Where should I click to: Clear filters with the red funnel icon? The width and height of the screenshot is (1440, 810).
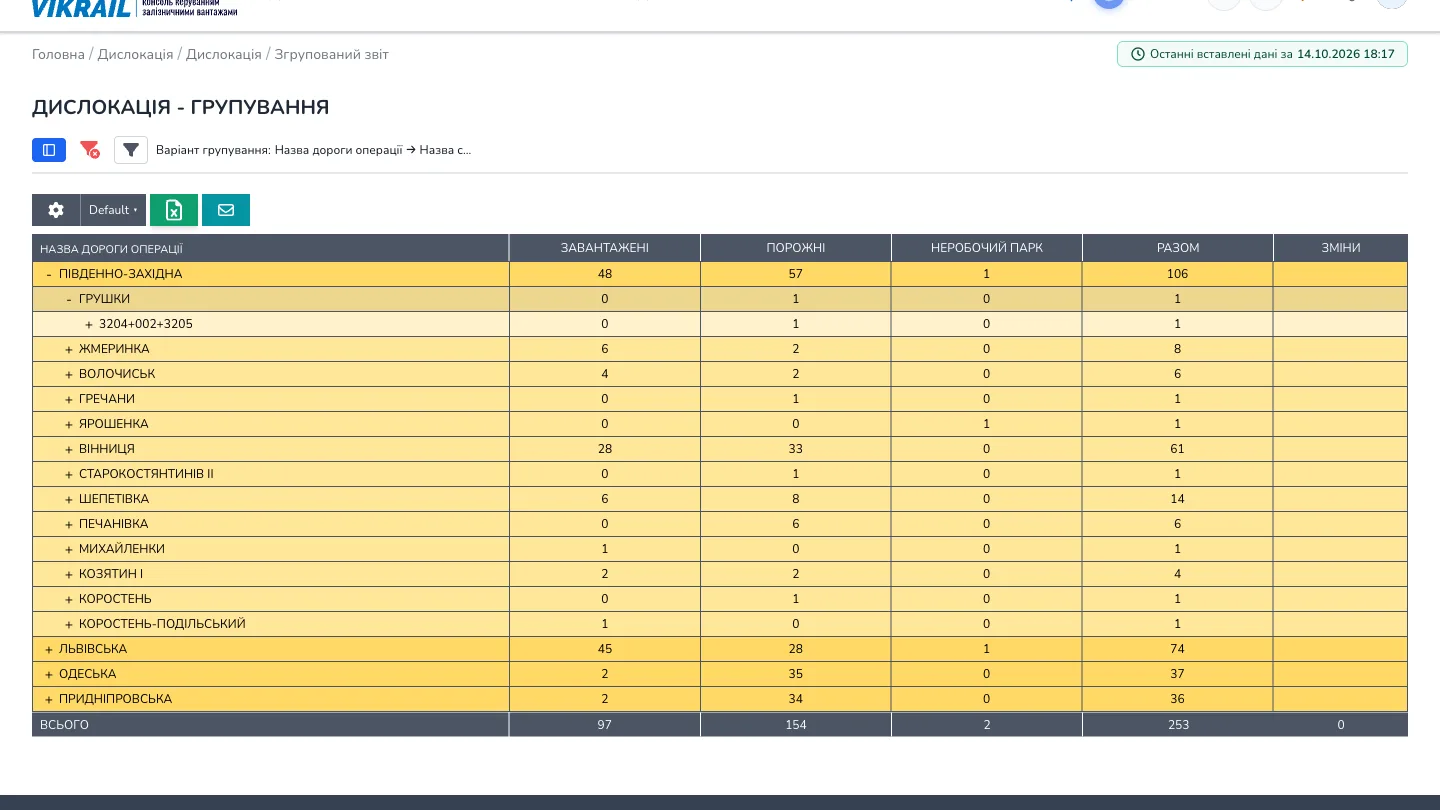[x=90, y=150]
